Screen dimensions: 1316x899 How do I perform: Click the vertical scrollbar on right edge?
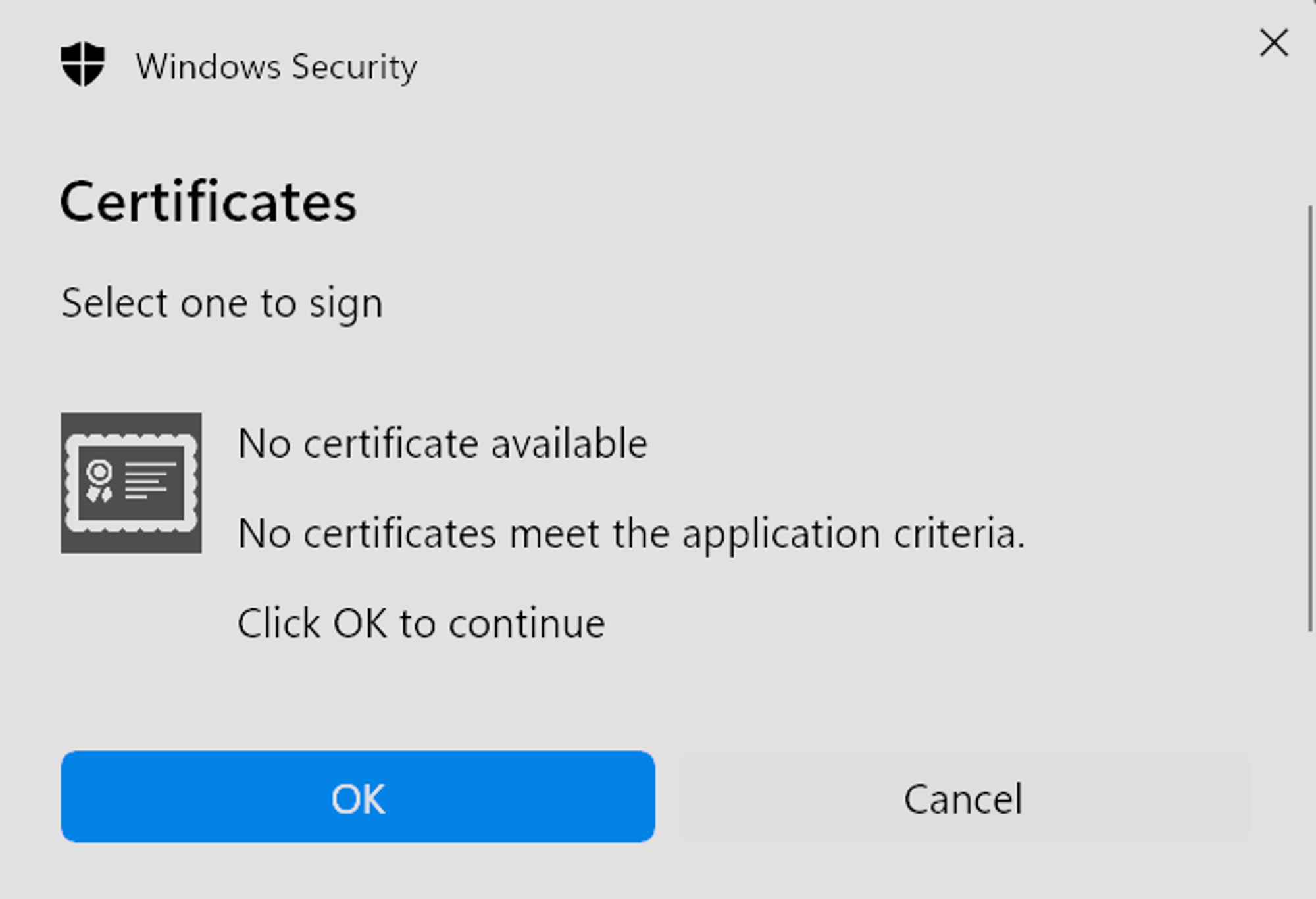click(x=1310, y=418)
